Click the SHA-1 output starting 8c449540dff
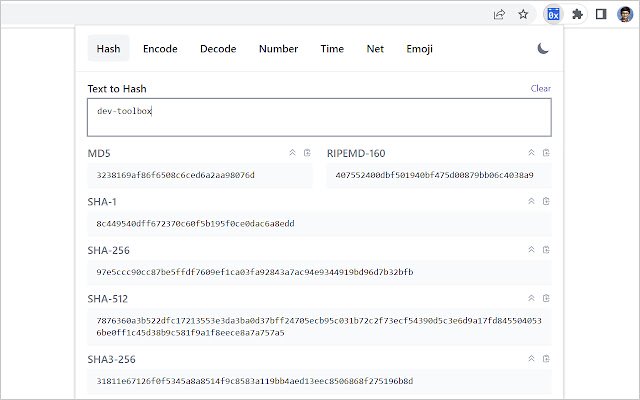Screen dimensions: 640x400 (320, 224)
